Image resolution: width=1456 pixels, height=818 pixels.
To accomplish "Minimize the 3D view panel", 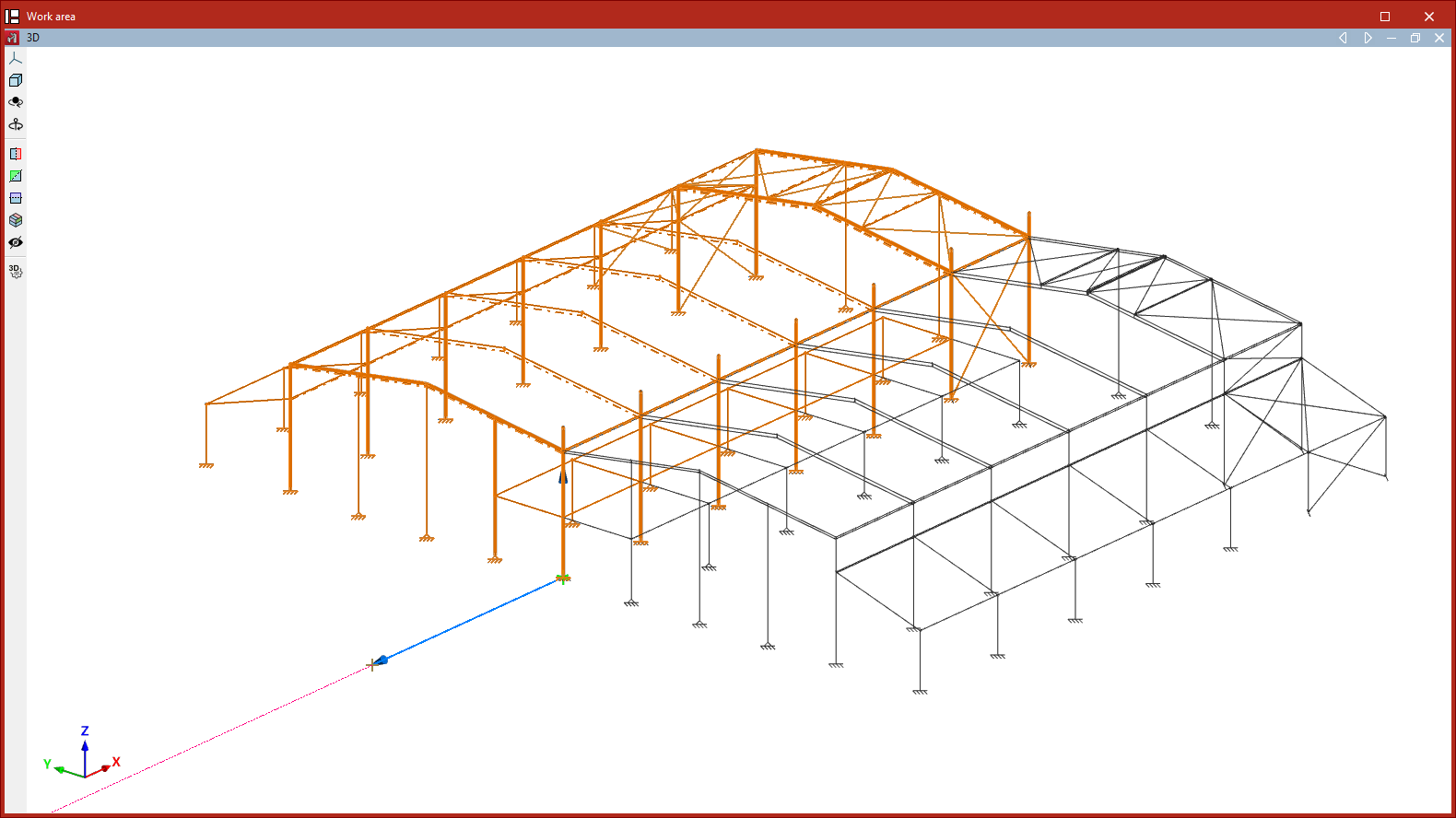I will (x=1391, y=38).
